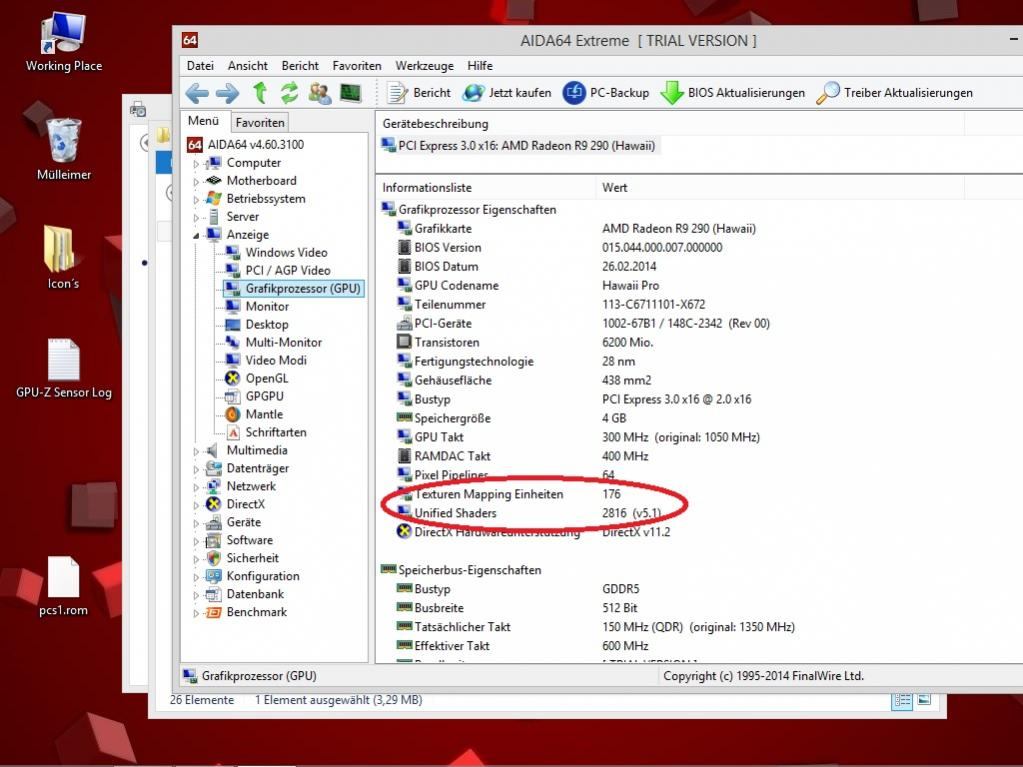The image size is (1023, 767).
Task: Click the forward arrow toolbar icon
Action: [227, 93]
